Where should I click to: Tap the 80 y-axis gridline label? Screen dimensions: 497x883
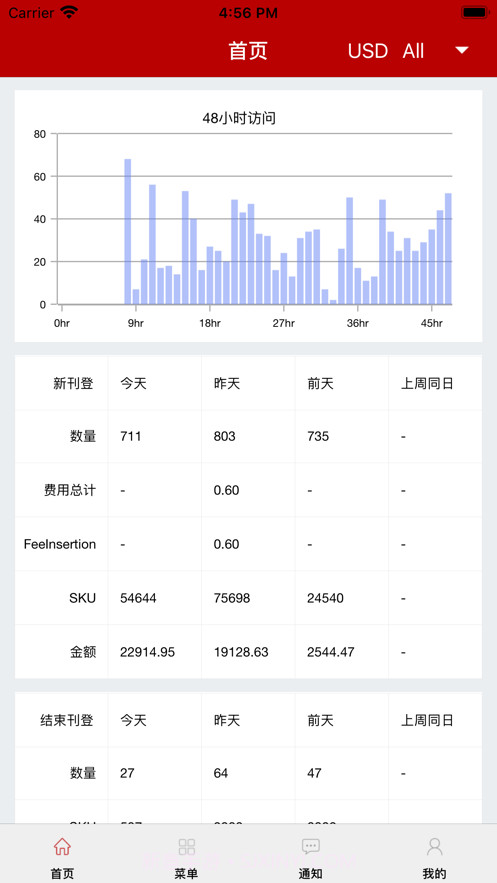39,134
